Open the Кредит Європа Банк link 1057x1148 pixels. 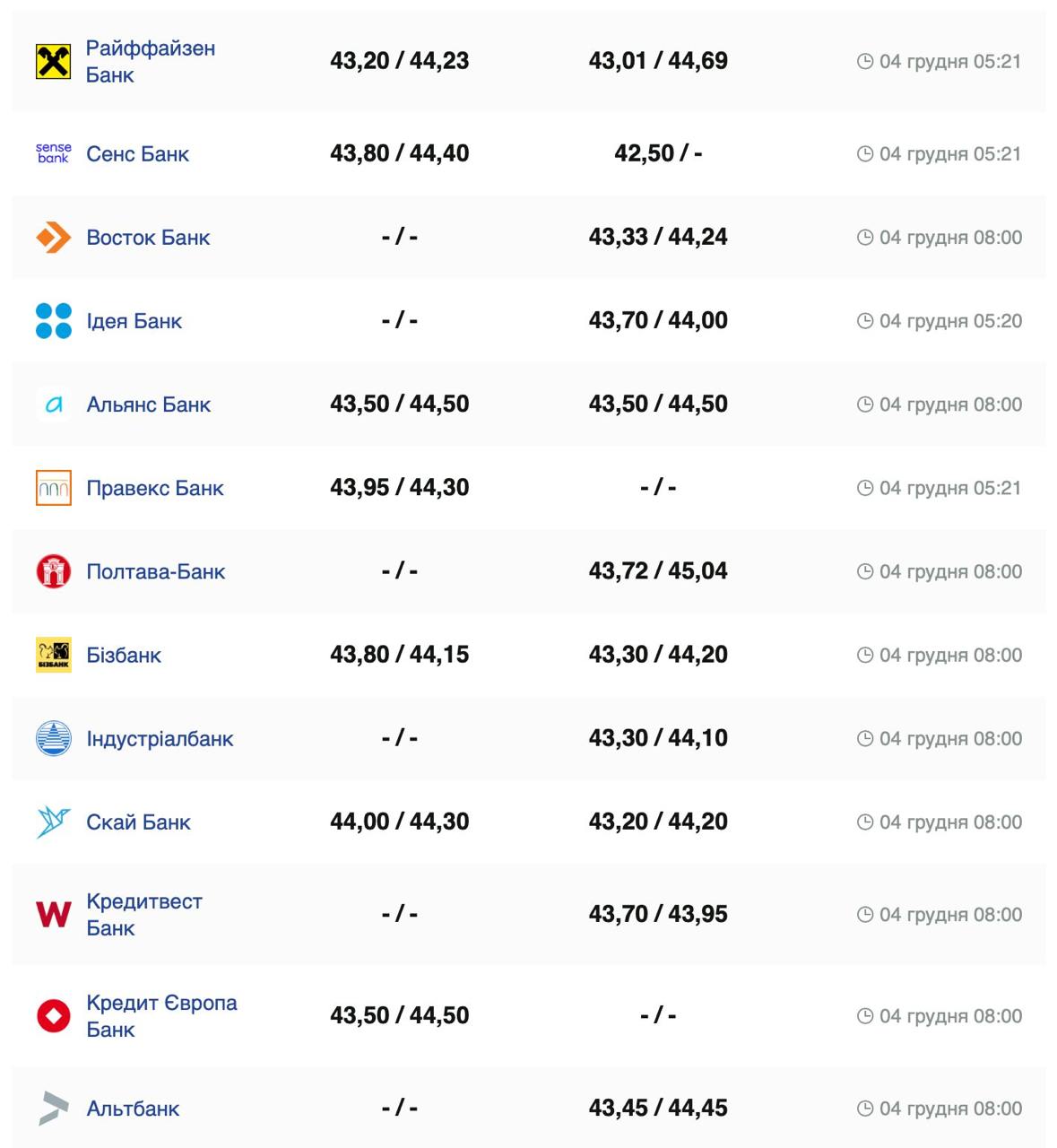[161, 1015]
